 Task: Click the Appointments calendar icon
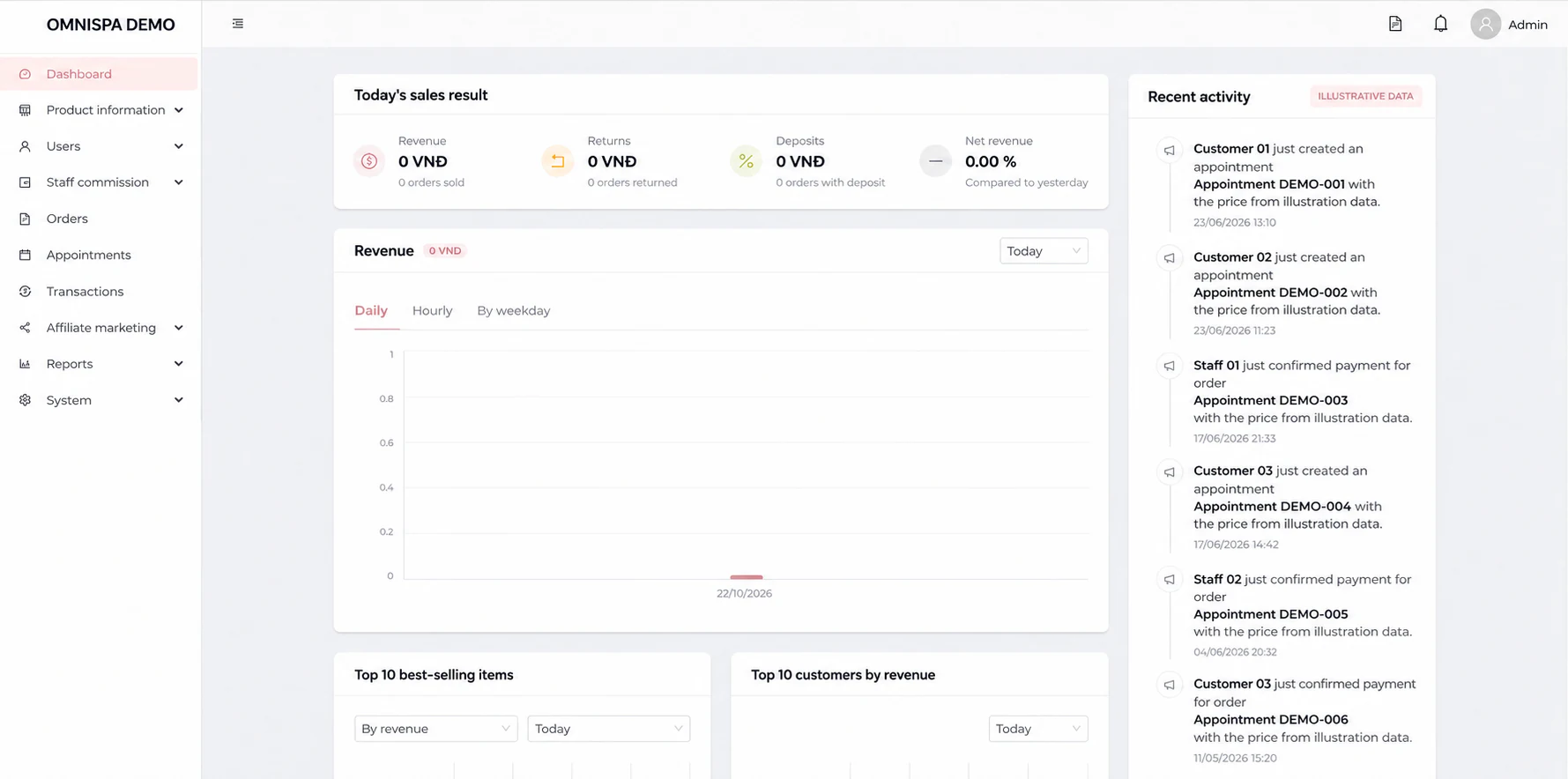point(25,255)
